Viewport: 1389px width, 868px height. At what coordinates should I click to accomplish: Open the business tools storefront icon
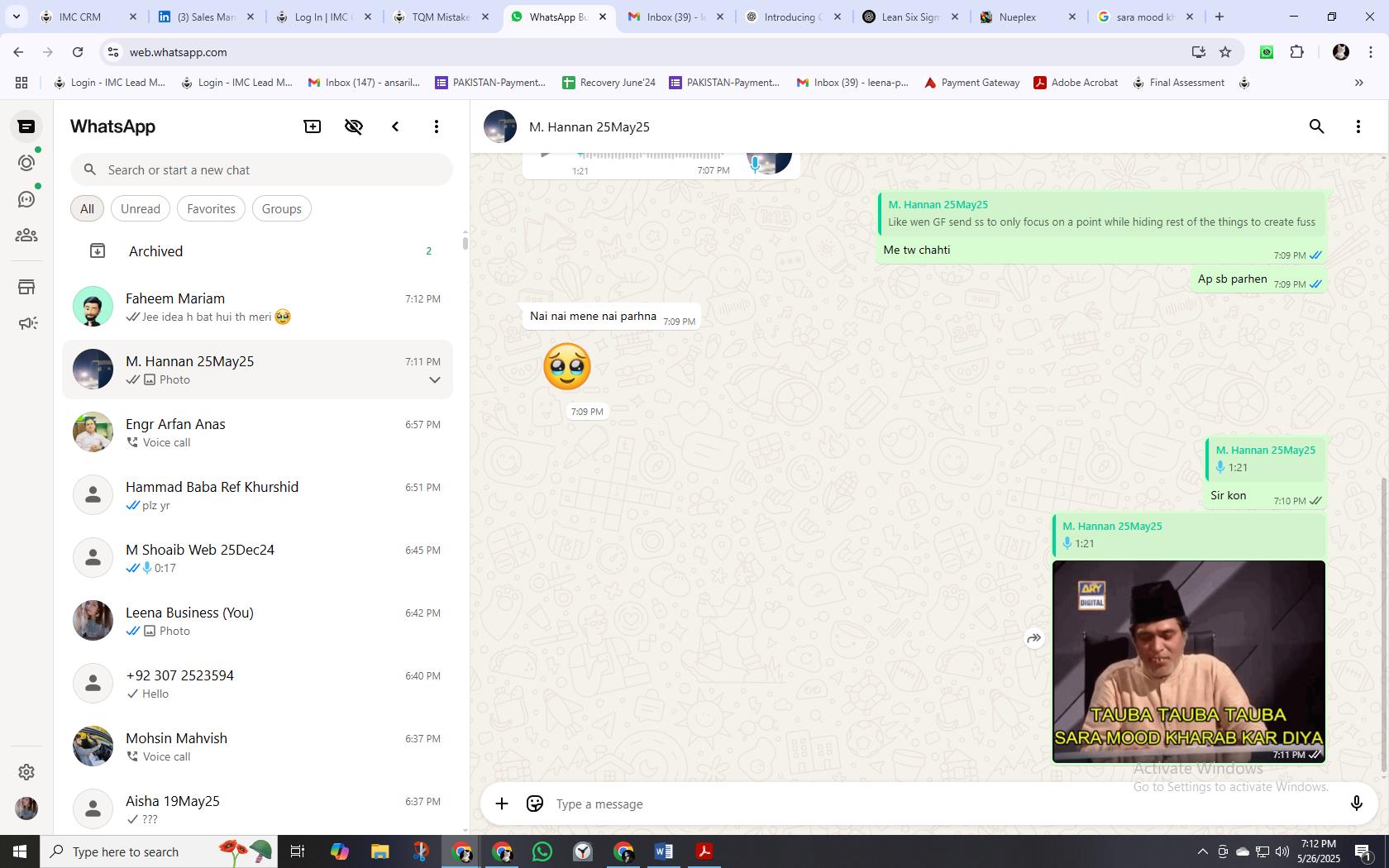pos(26,287)
